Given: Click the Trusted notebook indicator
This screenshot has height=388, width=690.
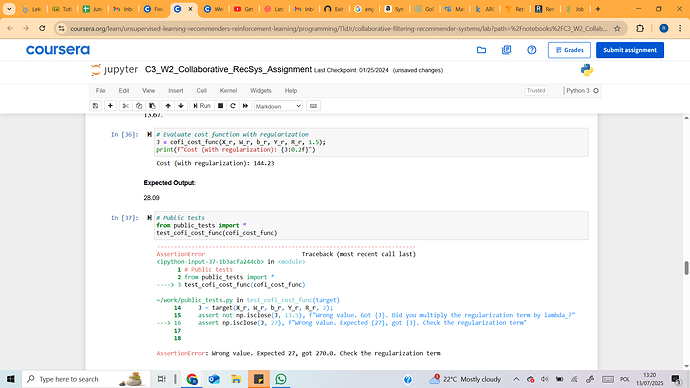Looking at the screenshot, I should coord(536,91).
